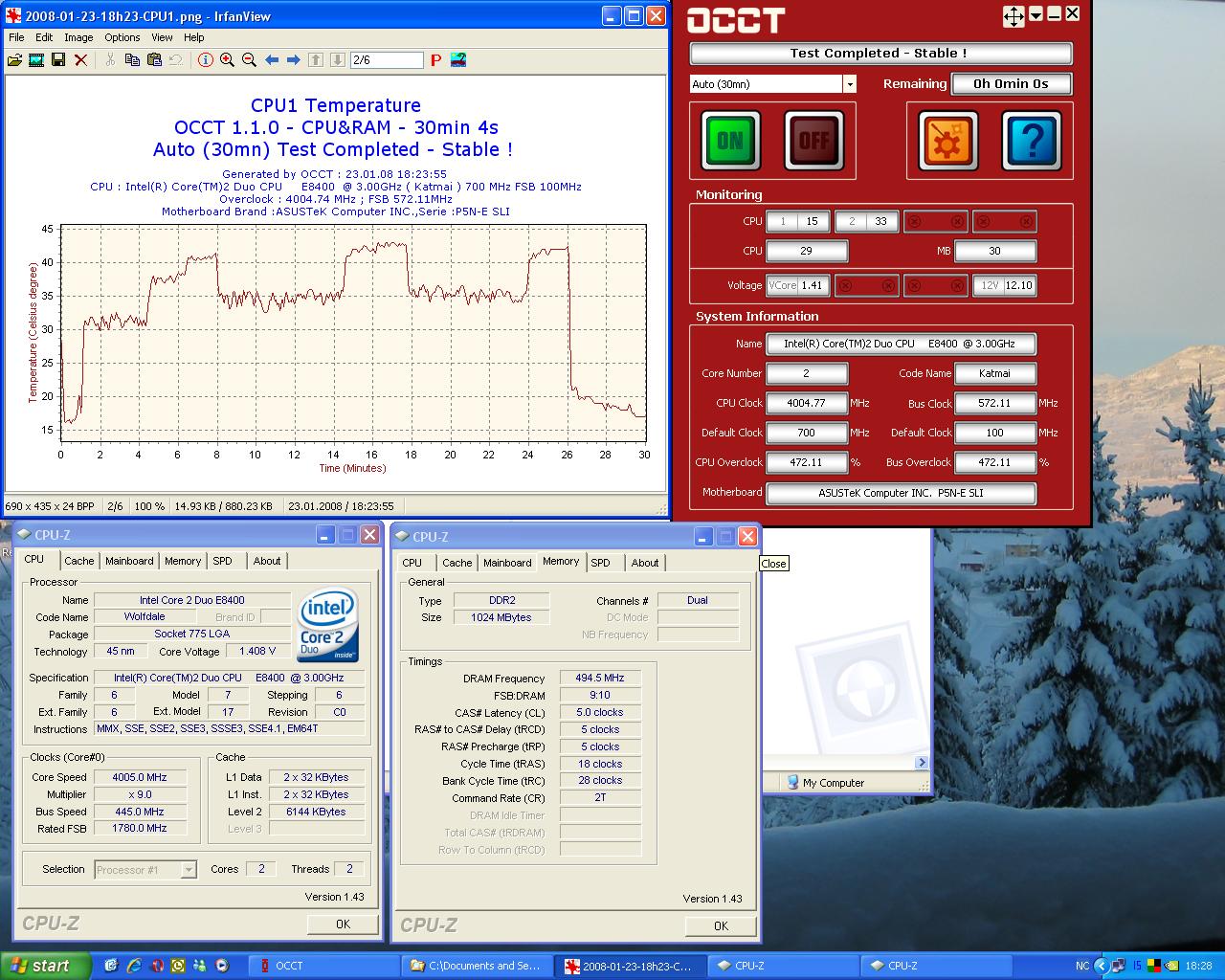
Task: Switch to the About tab in left CPU-Z window
Action: pyautogui.click(x=267, y=561)
